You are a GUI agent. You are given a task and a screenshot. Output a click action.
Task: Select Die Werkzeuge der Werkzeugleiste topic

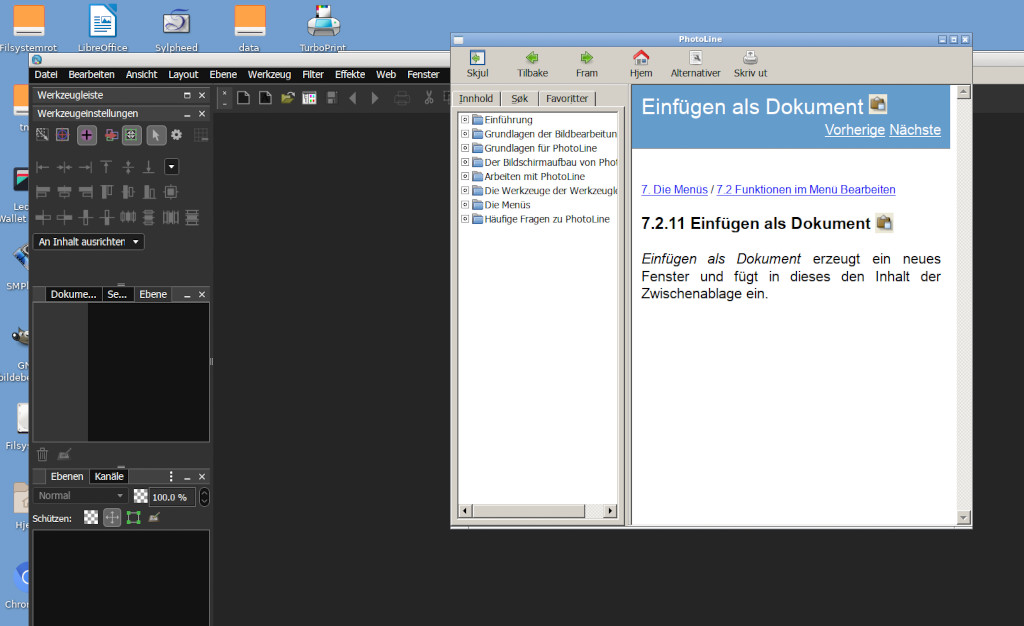[551, 191]
